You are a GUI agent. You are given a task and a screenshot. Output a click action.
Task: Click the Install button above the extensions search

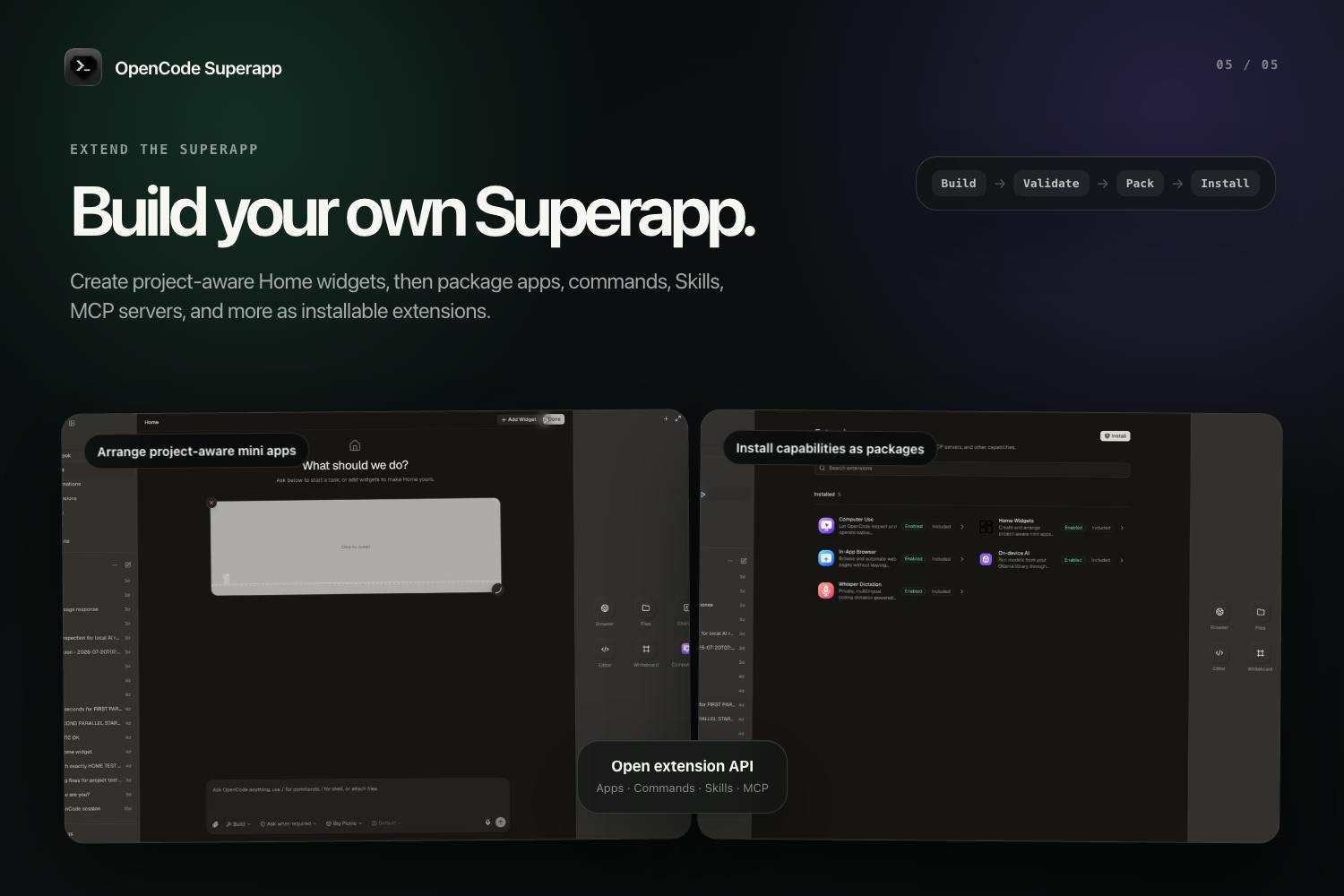1116,436
